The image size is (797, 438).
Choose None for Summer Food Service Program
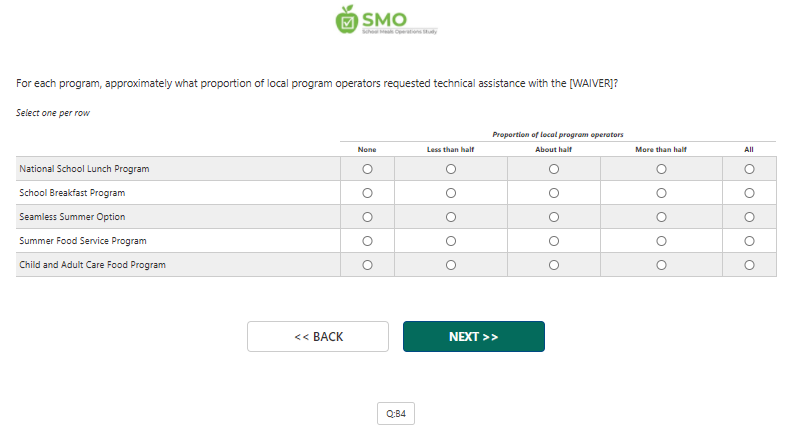click(x=367, y=241)
